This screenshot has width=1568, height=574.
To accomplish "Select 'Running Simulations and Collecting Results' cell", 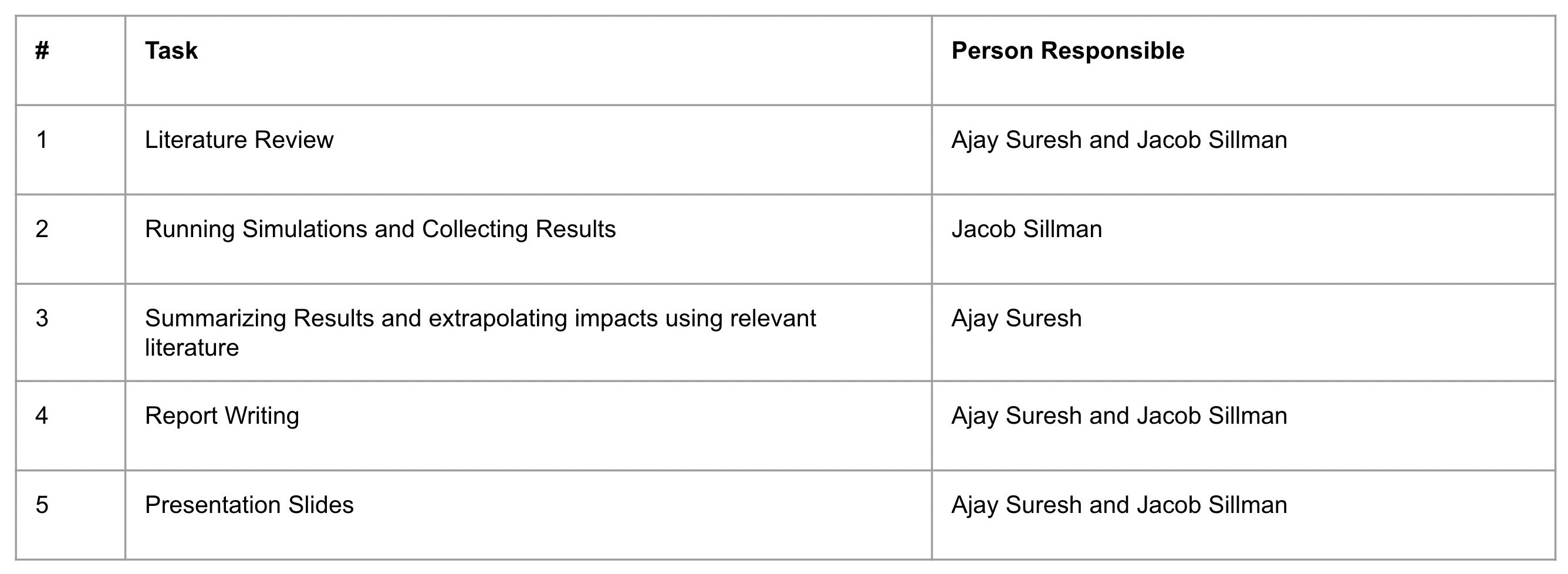I will (x=380, y=229).
